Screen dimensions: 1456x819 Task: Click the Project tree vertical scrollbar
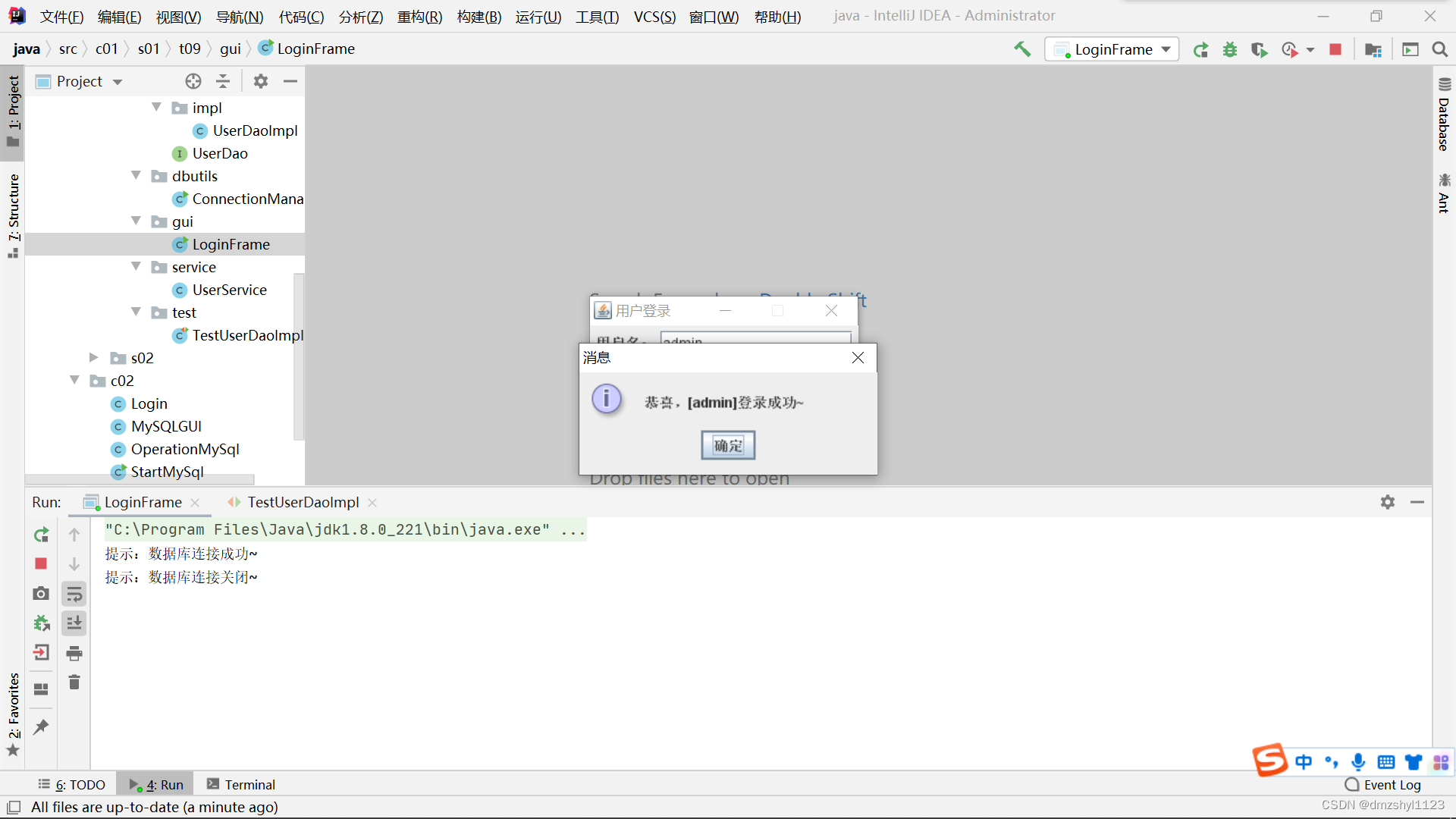[x=298, y=356]
